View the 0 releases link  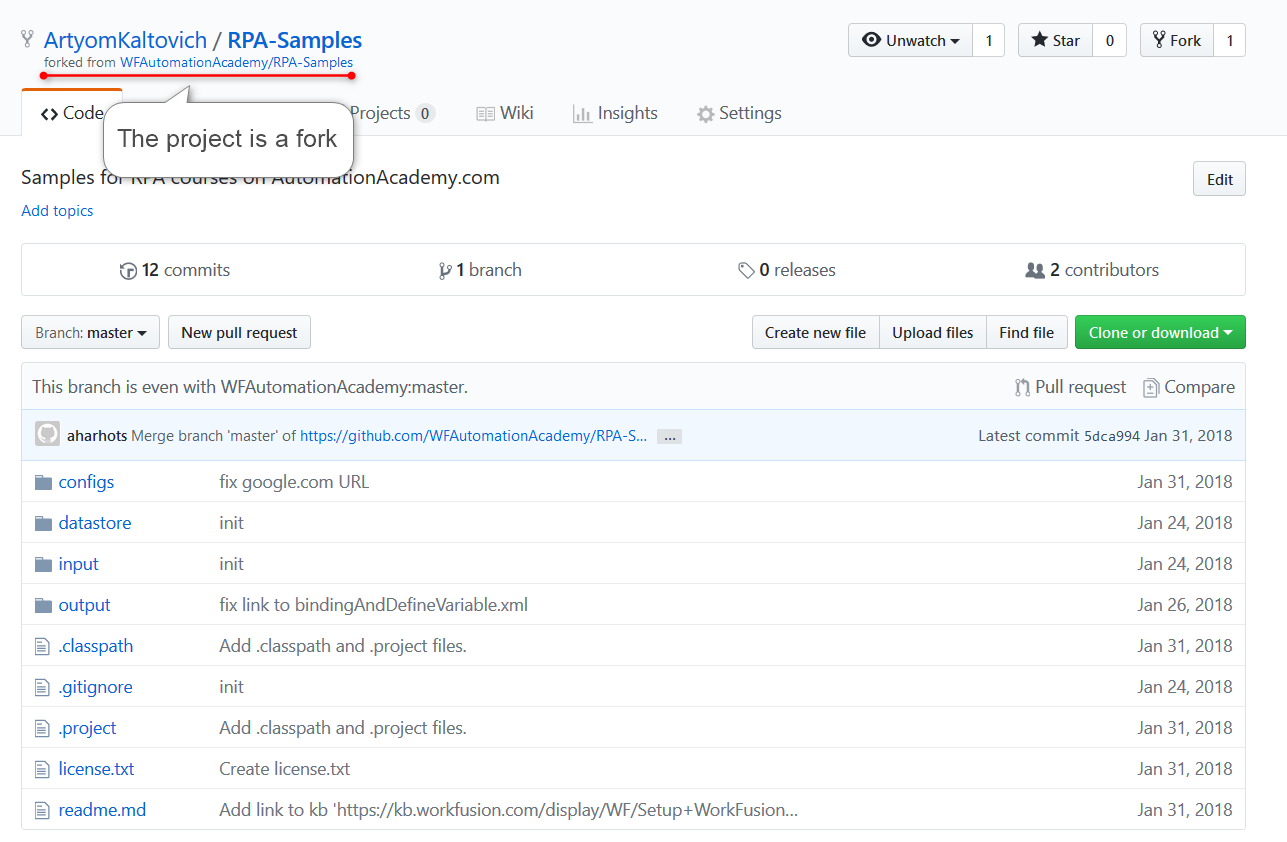[787, 270]
